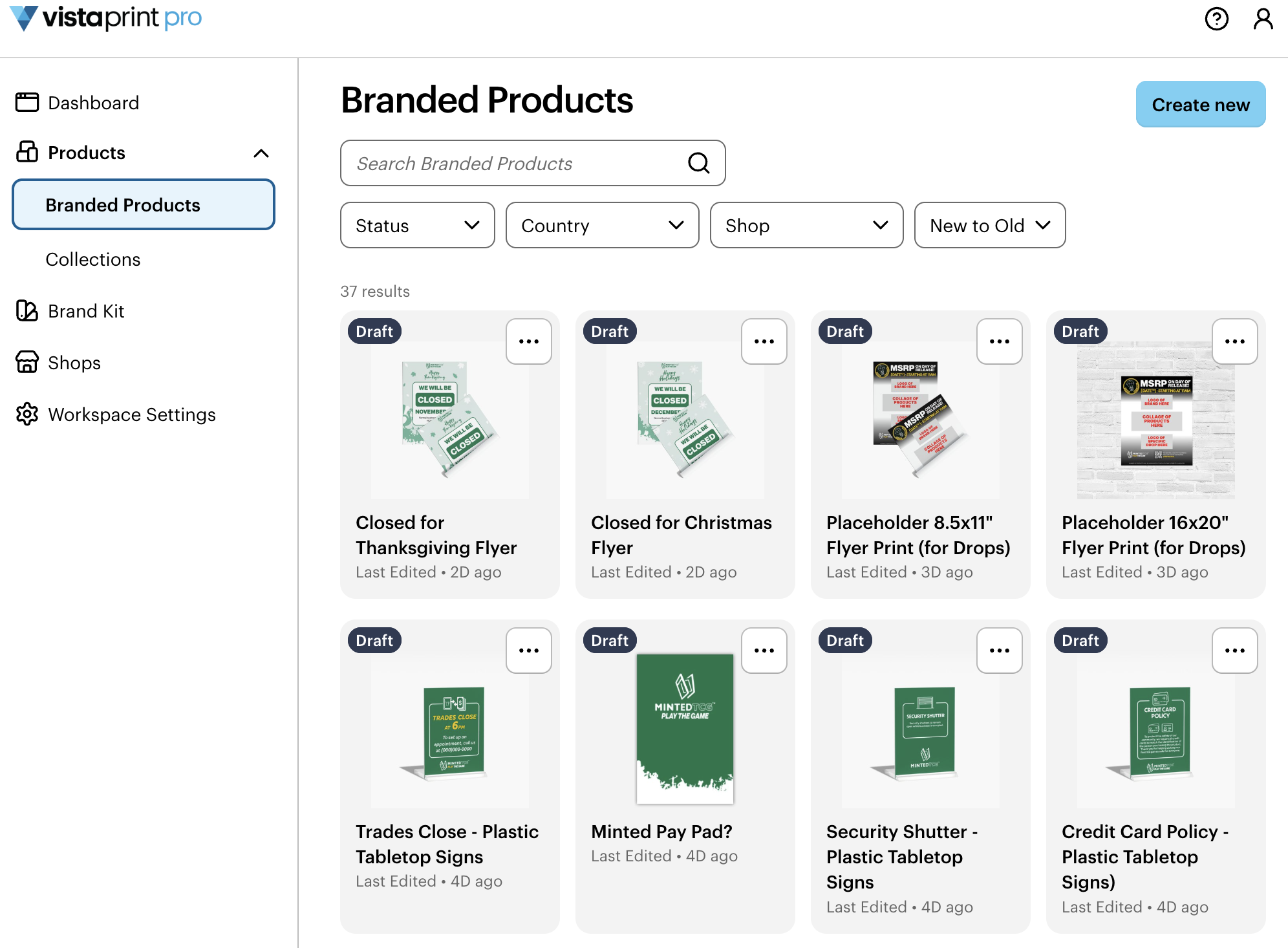Open the help question mark icon
1288x948 pixels.
pyautogui.click(x=1216, y=19)
